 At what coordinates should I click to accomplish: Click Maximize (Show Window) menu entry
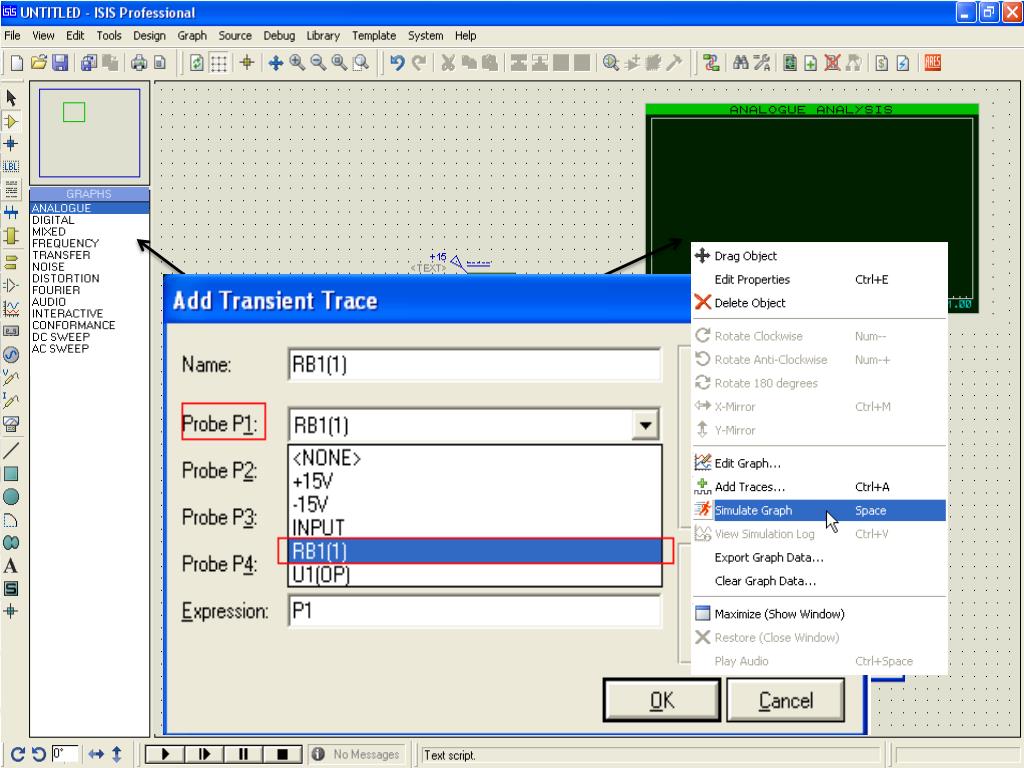tap(819, 614)
